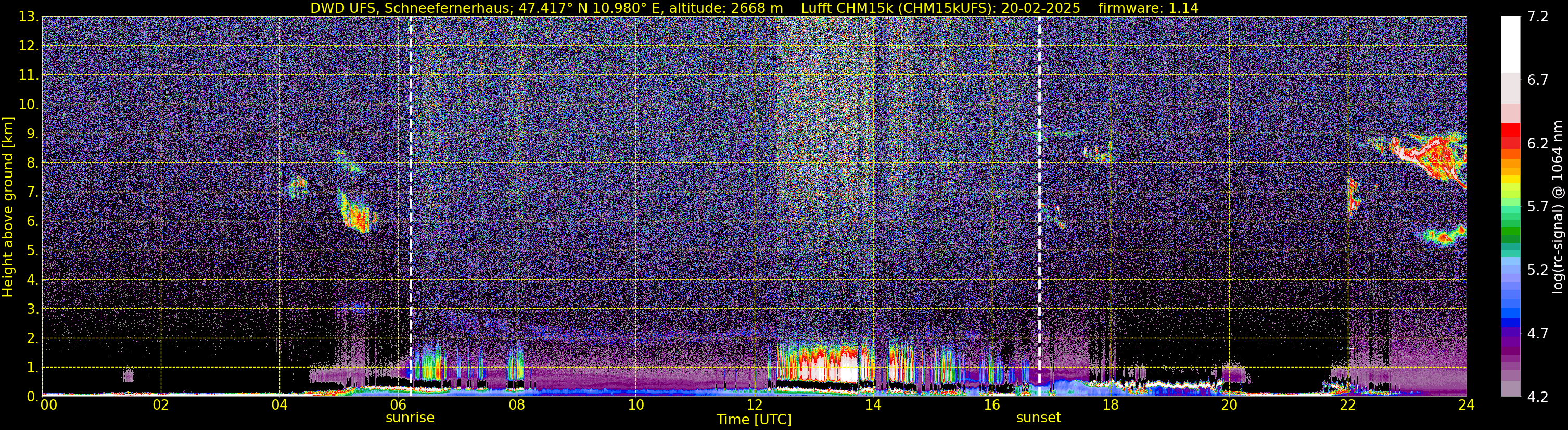Click the height tick label '3.'

tap(32, 309)
